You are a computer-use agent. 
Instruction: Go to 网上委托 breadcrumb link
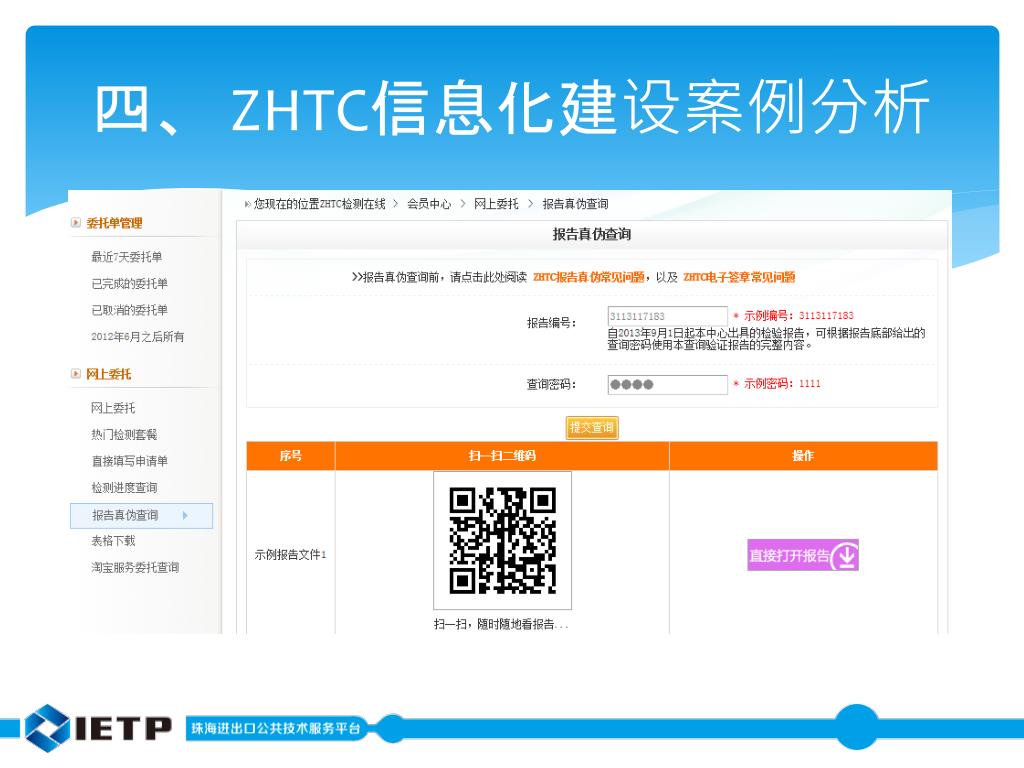click(x=496, y=204)
